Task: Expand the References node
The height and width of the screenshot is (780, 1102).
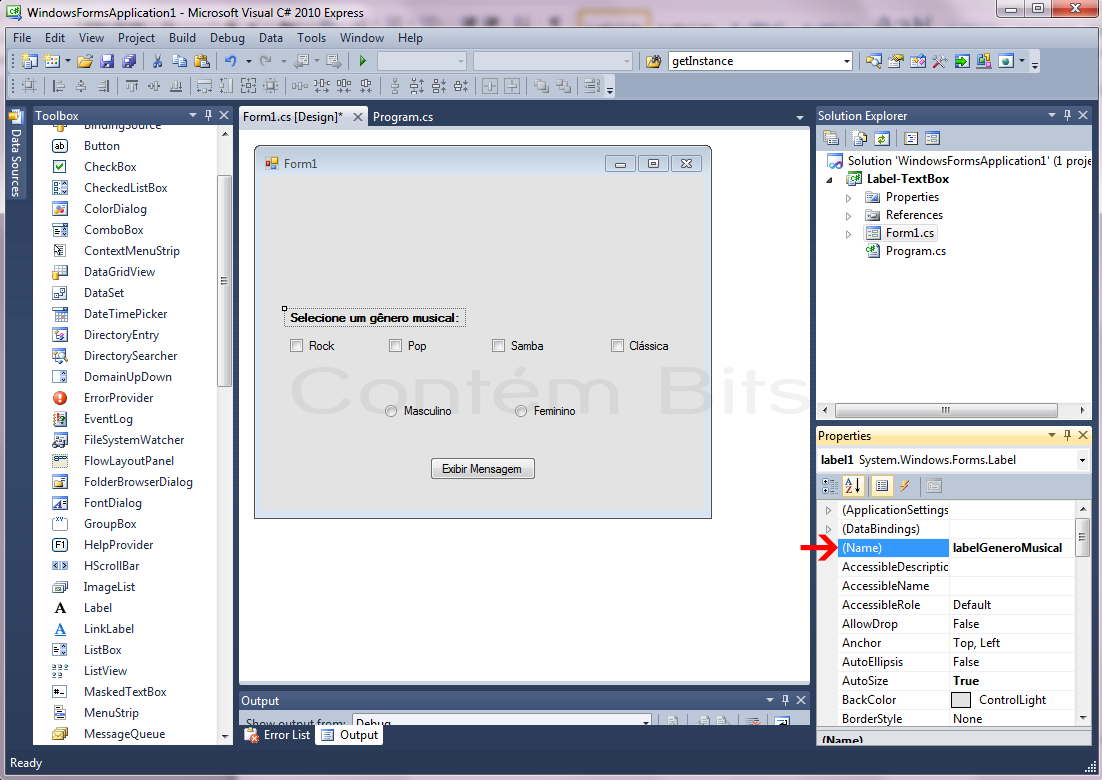Action: point(848,216)
